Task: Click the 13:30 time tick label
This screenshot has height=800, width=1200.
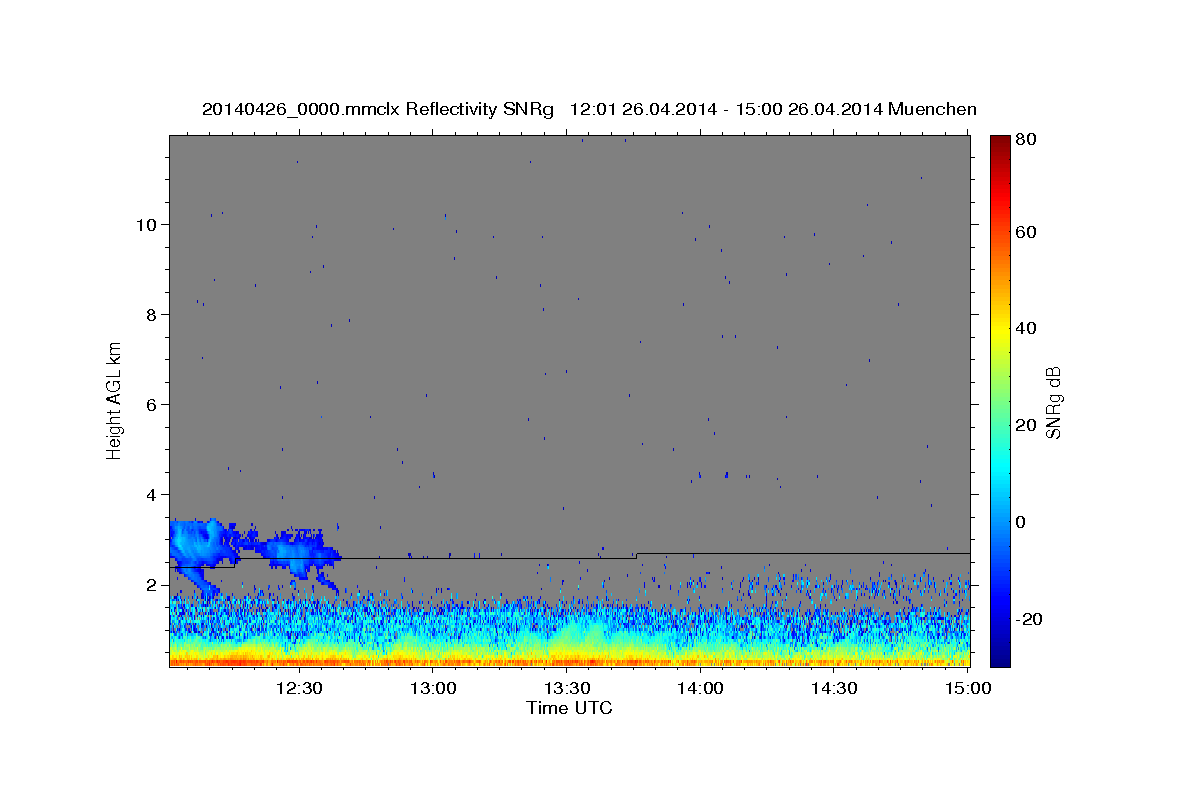Action: 567,688
